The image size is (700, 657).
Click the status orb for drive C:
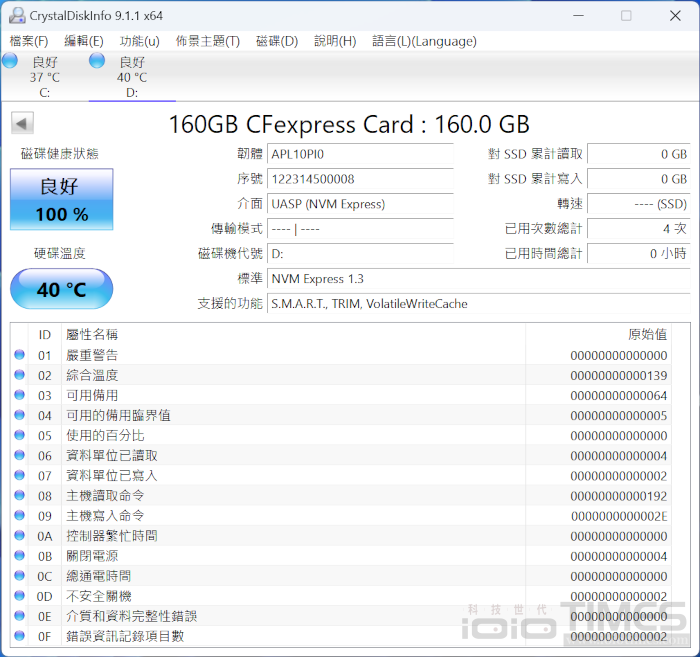(10, 62)
